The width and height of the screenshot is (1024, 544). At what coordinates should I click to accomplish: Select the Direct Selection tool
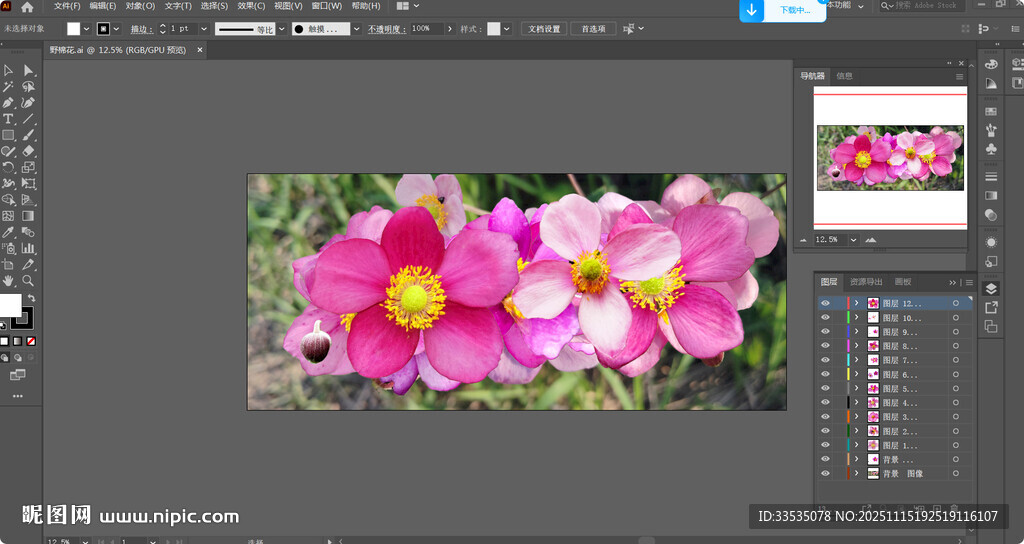pyautogui.click(x=28, y=70)
